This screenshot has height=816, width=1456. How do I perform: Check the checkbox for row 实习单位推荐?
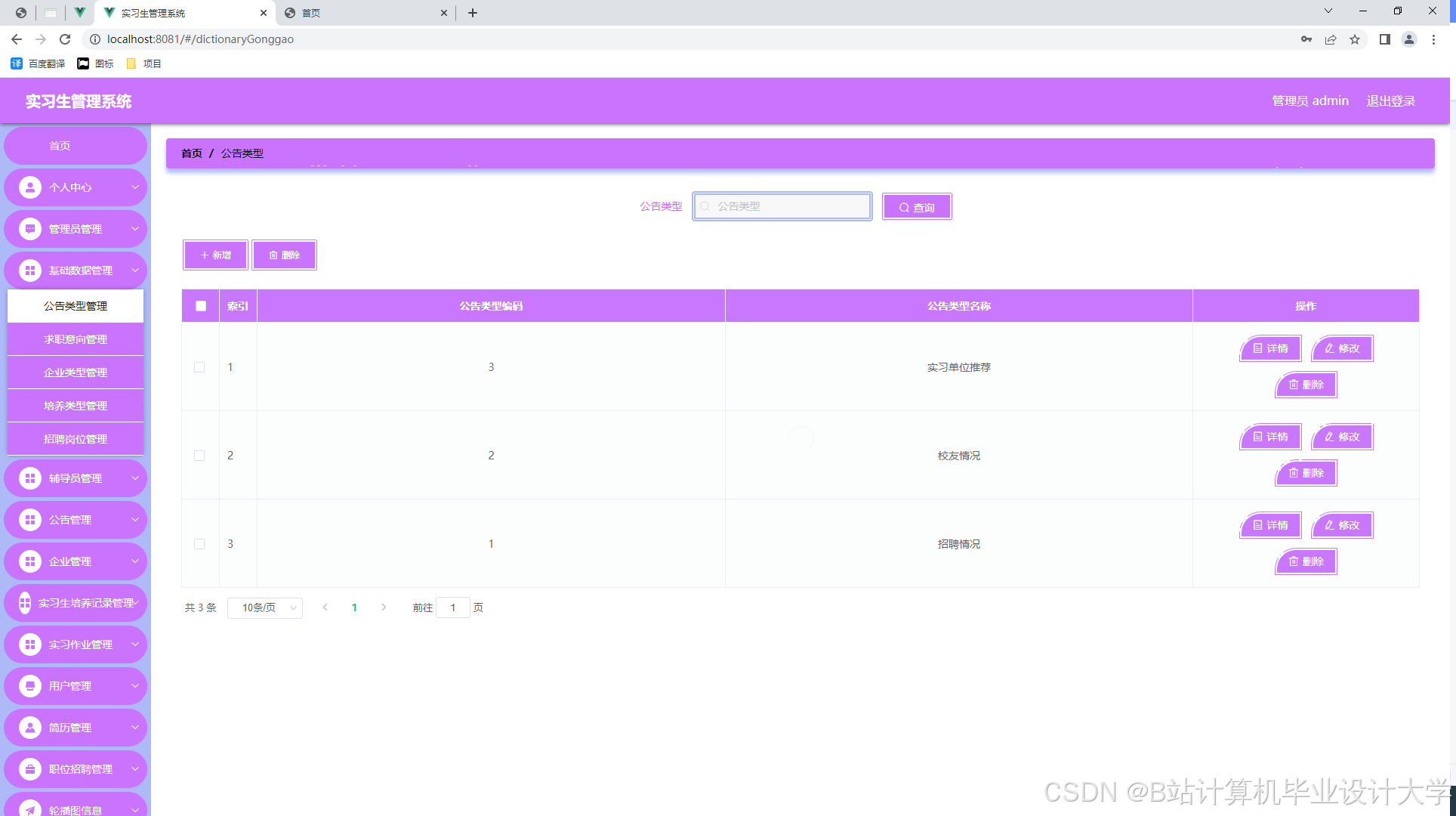pos(199,367)
